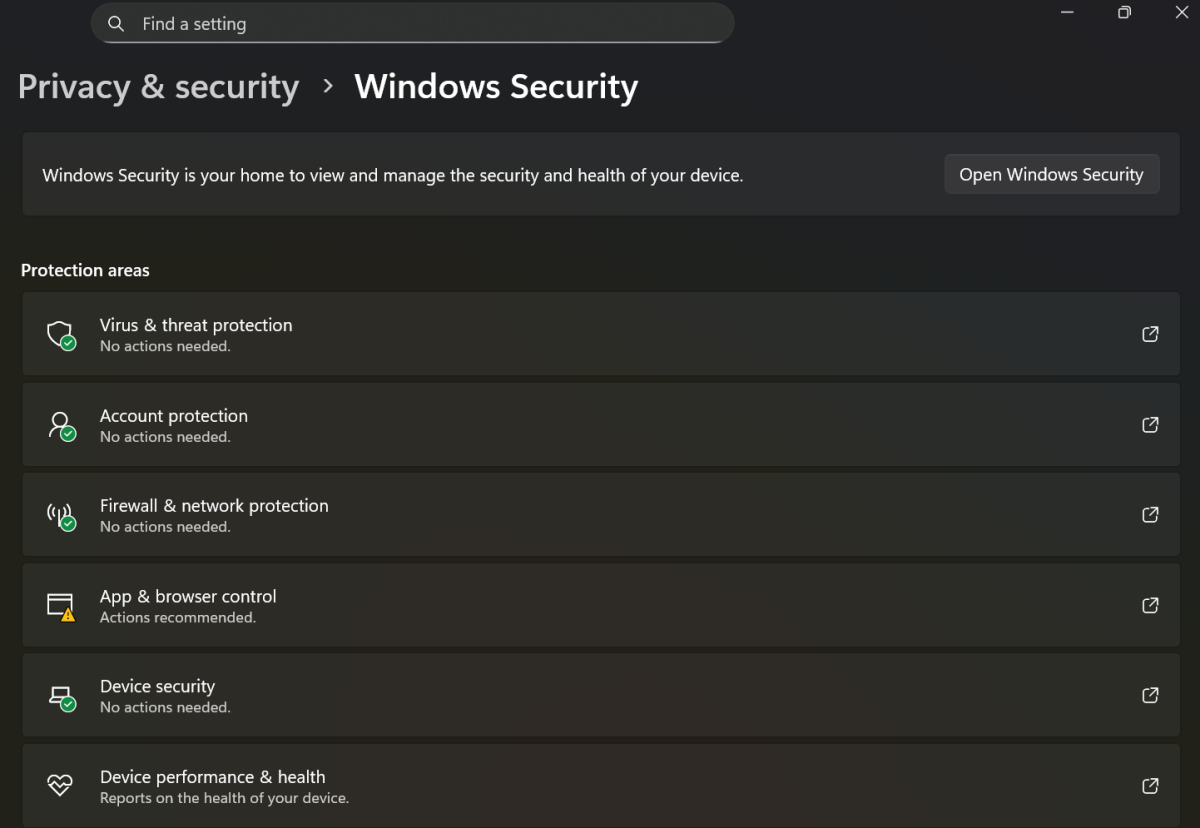
Task: Open the App & browser control page
Action: click(x=600, y=605)
